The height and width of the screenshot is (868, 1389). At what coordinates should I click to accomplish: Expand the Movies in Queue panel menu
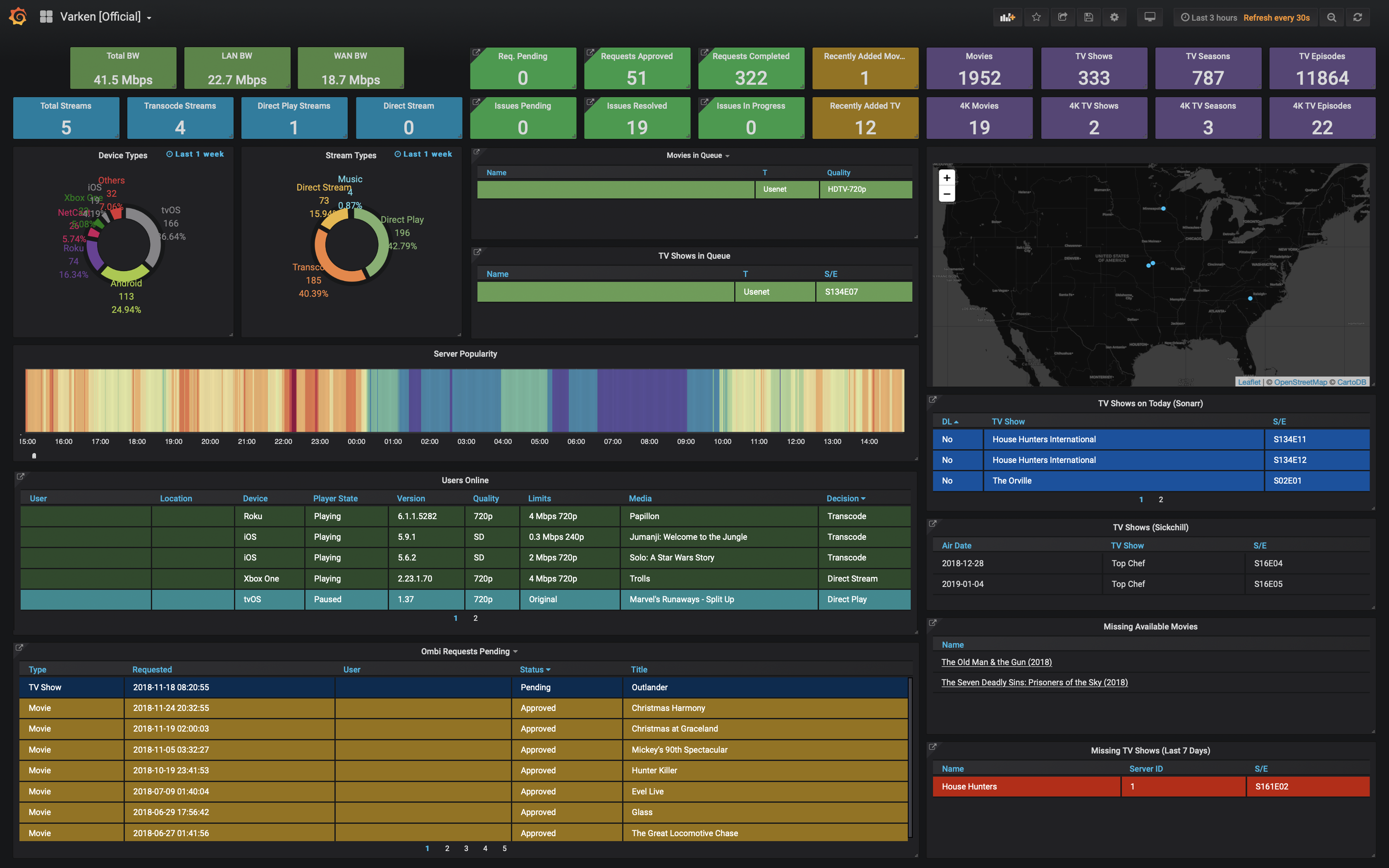(698, 155)
